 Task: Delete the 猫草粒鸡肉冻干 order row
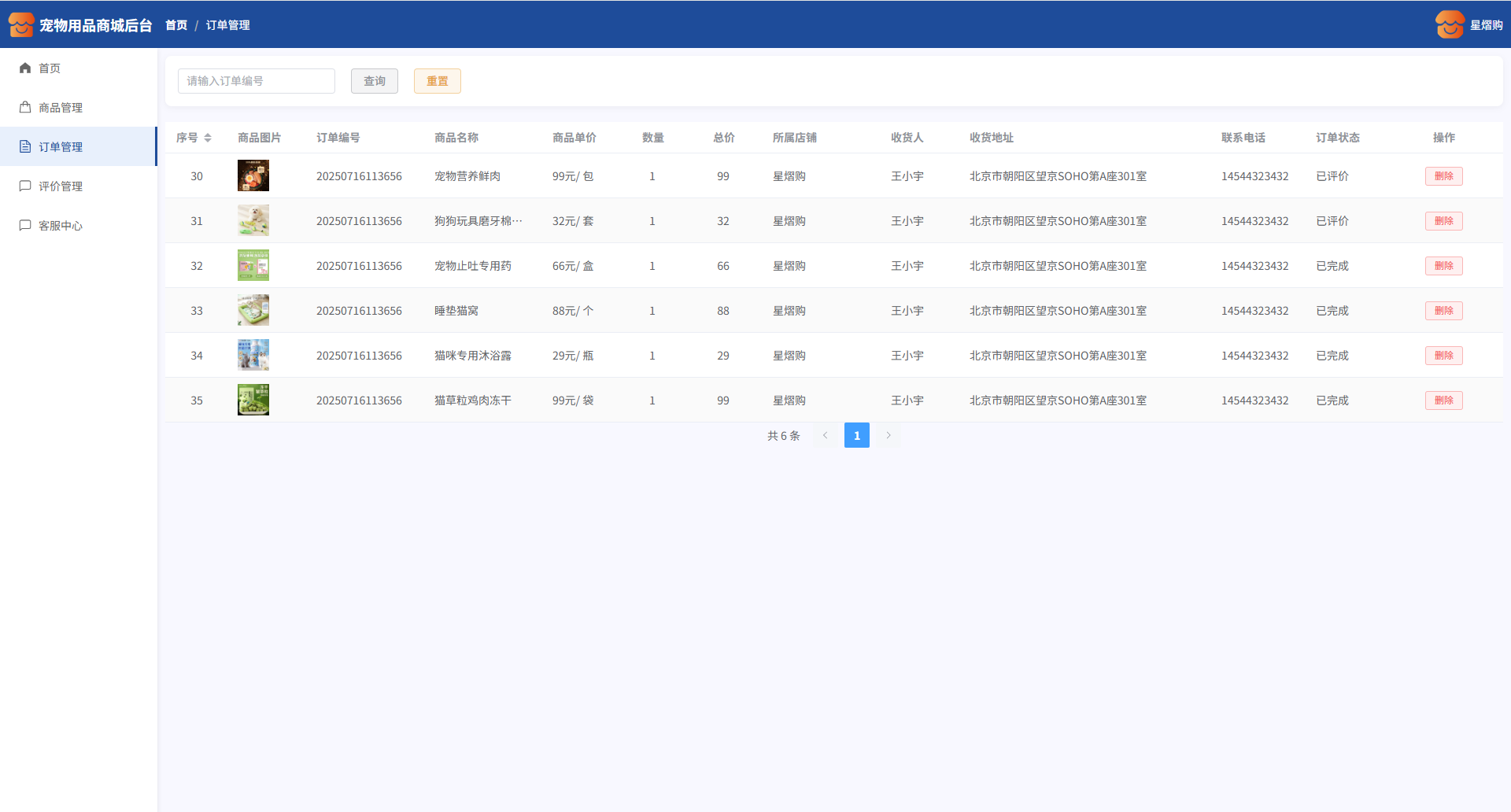point(1443,400)
